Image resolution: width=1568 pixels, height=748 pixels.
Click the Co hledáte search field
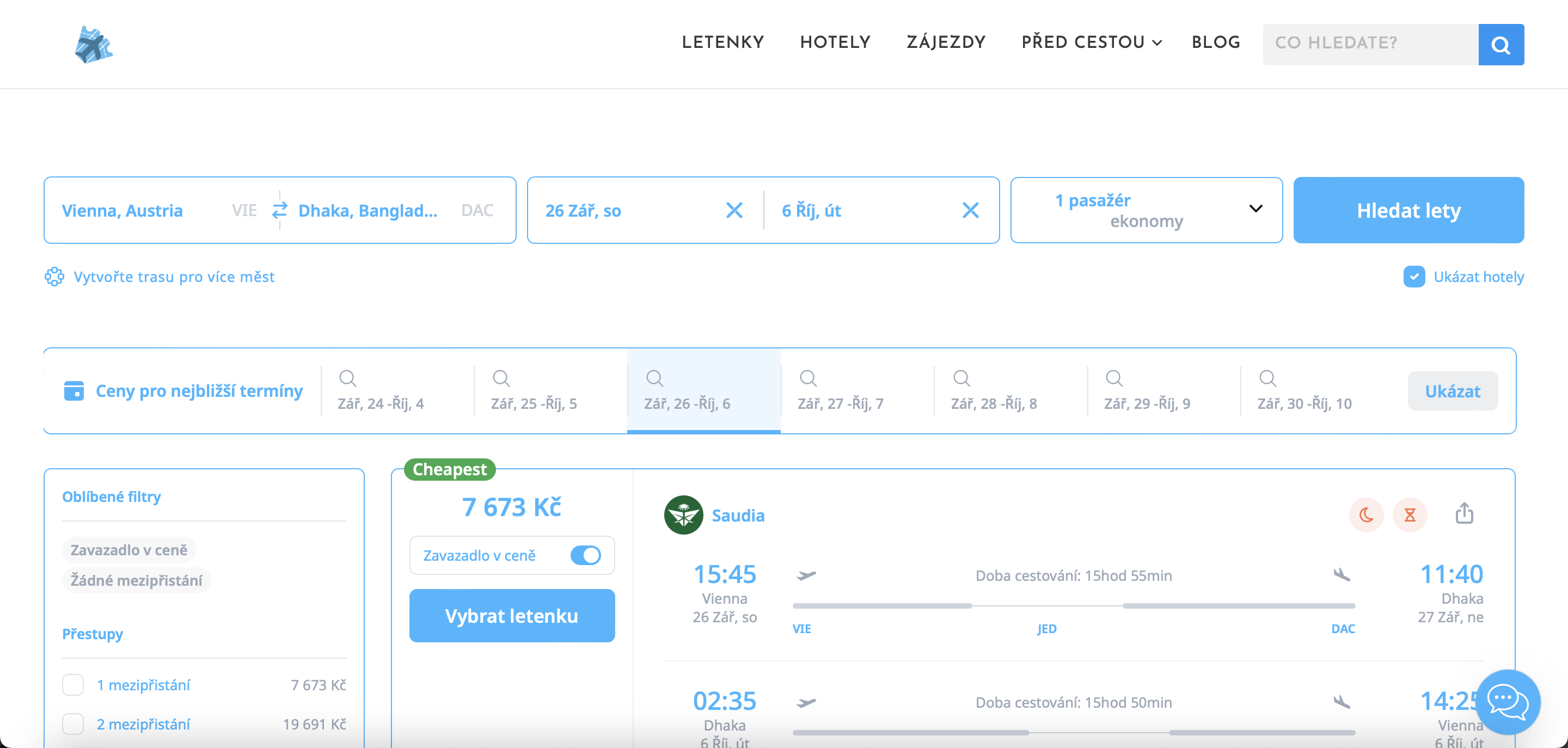1370,44
